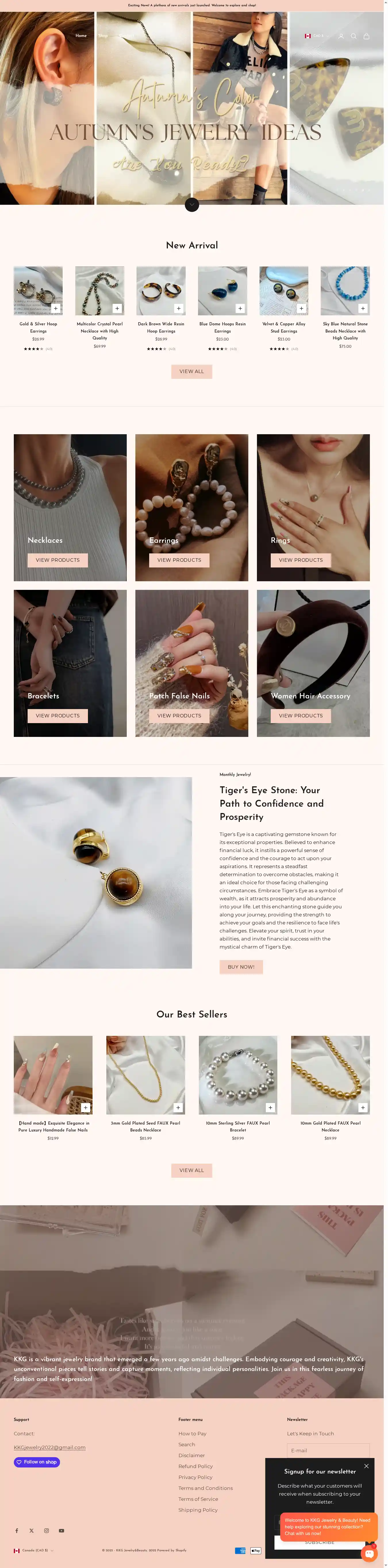Close the newsletter signup popup
This screenshot has height=1568, width=388.
[x=366, y=1466]
